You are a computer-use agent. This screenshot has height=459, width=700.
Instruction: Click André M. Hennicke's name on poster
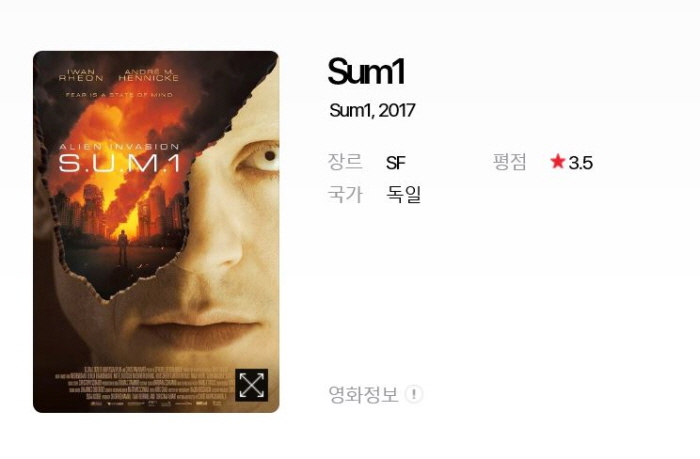148,75
